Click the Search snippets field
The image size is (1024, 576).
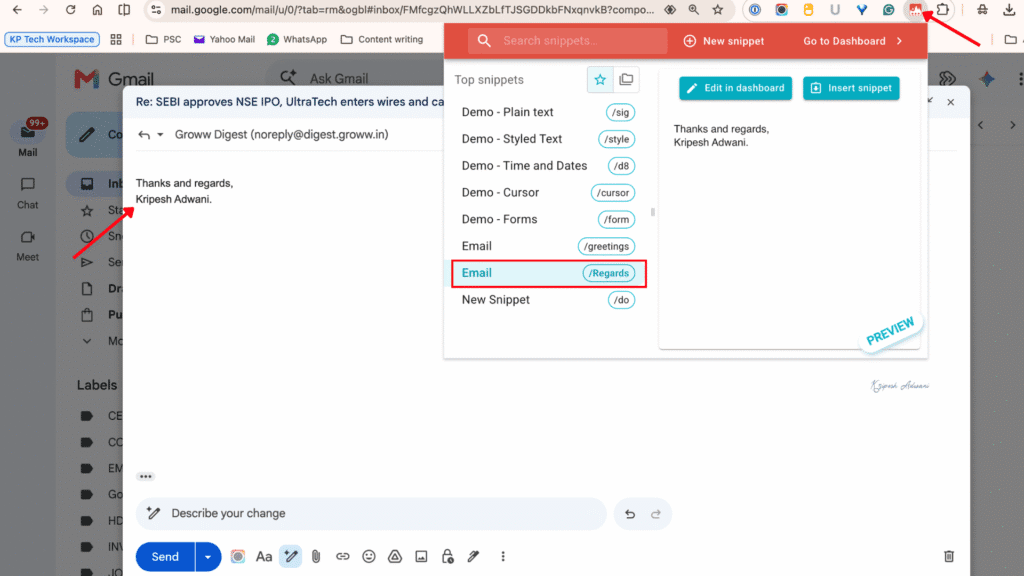pos(568,40)
